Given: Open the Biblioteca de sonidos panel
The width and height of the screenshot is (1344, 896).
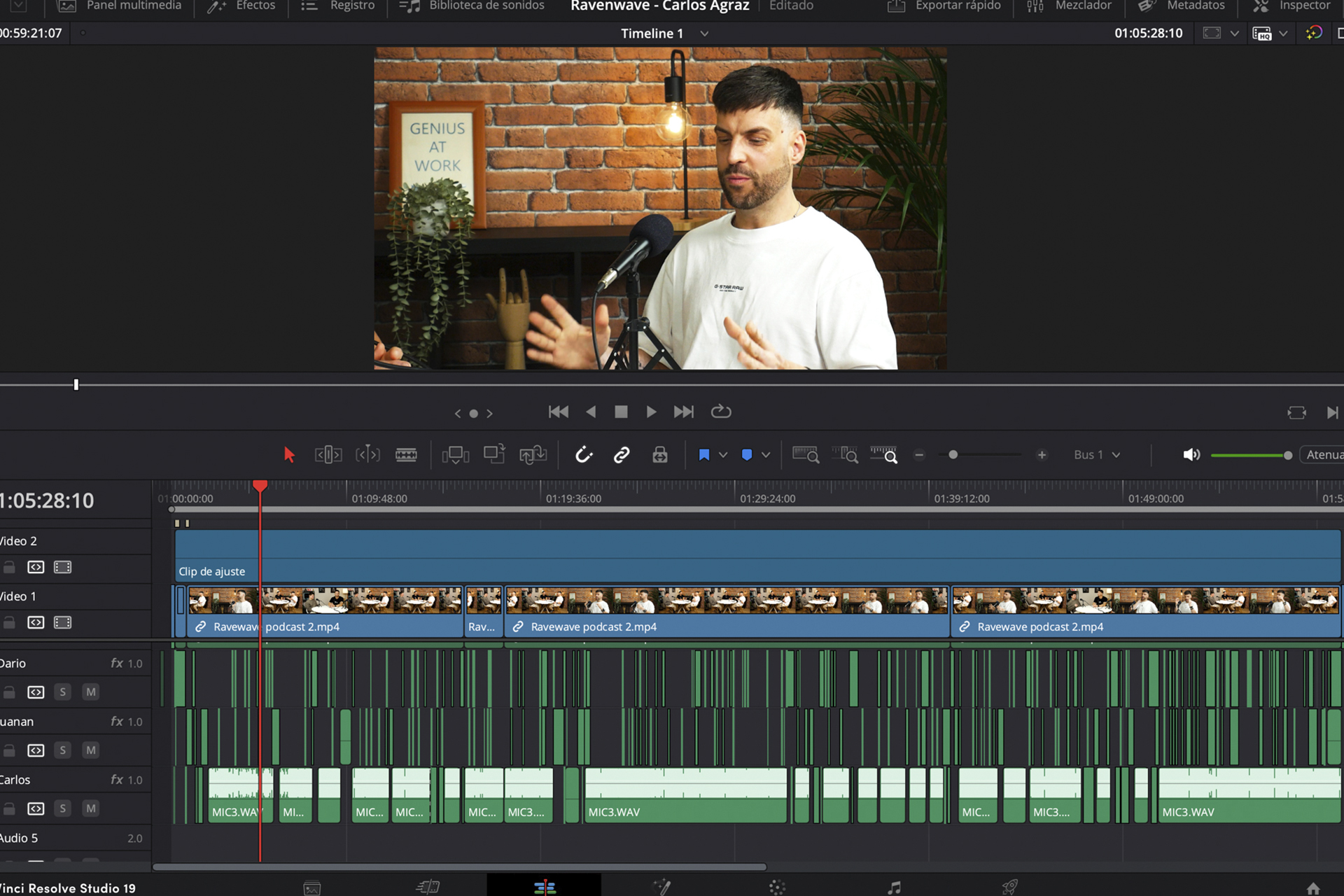Looking at the screenshot, I should (x=472, y=6).
